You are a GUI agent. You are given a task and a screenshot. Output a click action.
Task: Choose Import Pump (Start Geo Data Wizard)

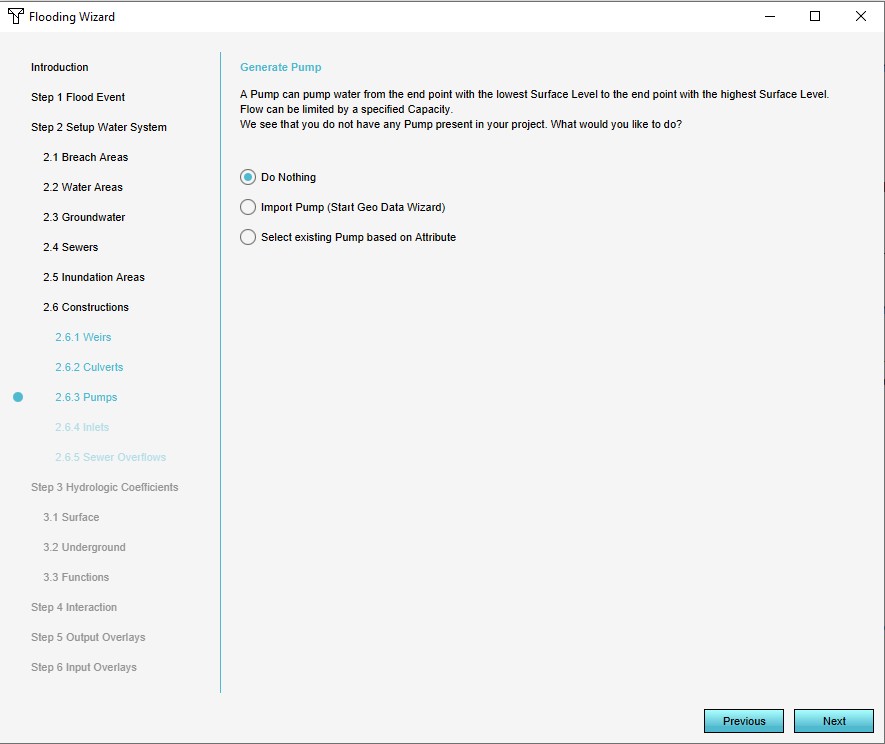point(248,207)
